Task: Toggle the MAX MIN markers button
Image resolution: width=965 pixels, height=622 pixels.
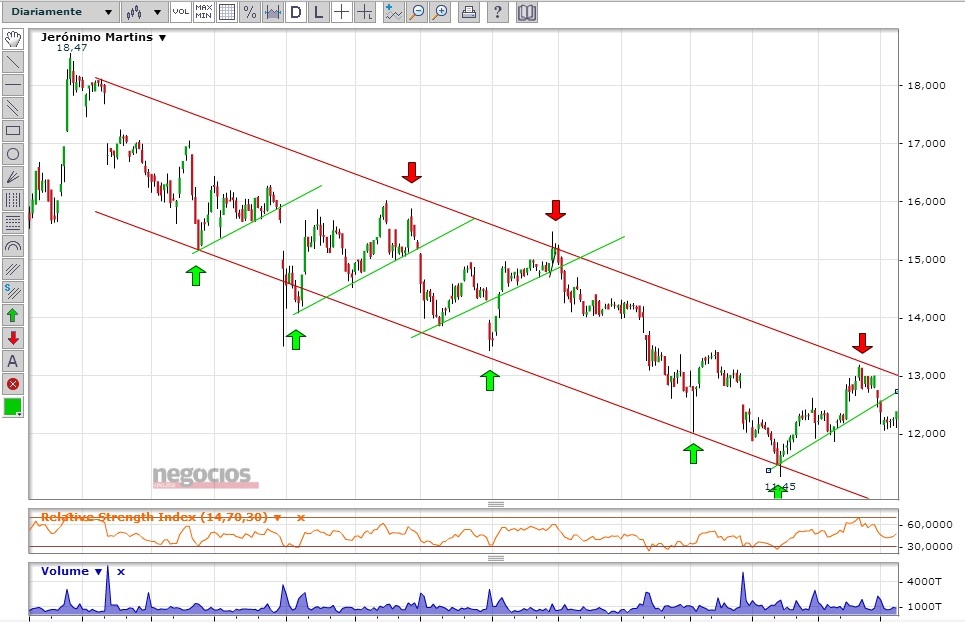Action: pyautogui.click(x=204, y=12)
